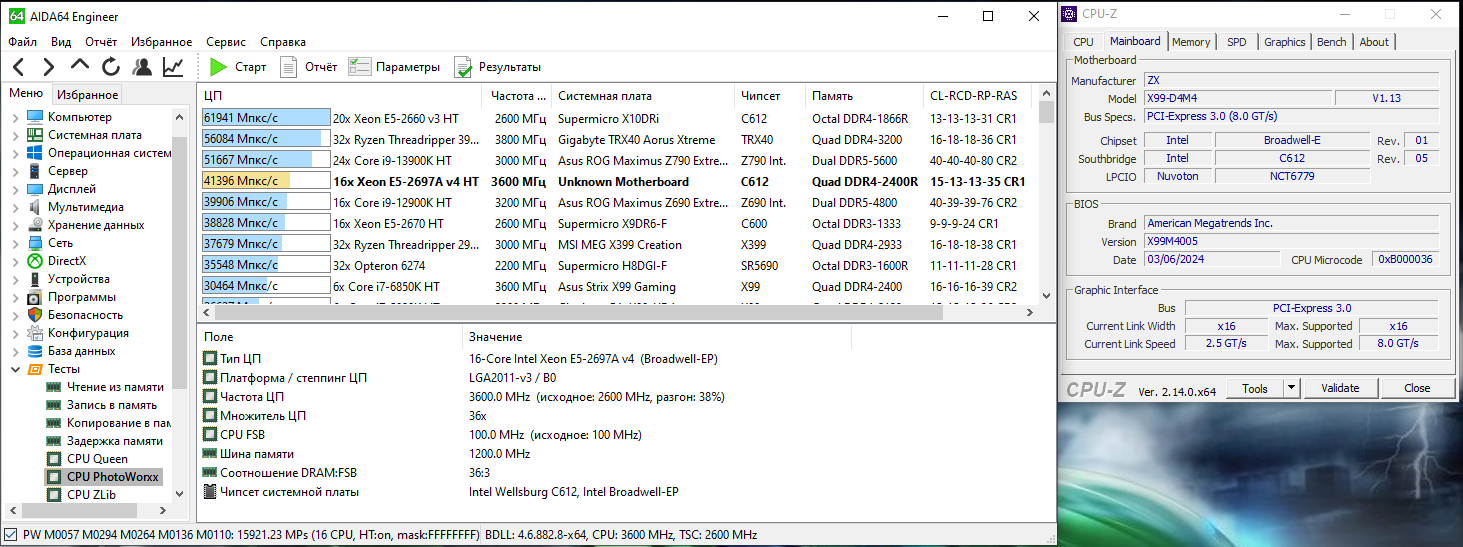Screen dimensions: 1463x547
Task: Open the graph chart toolbar icon
Action: (173, 67)
